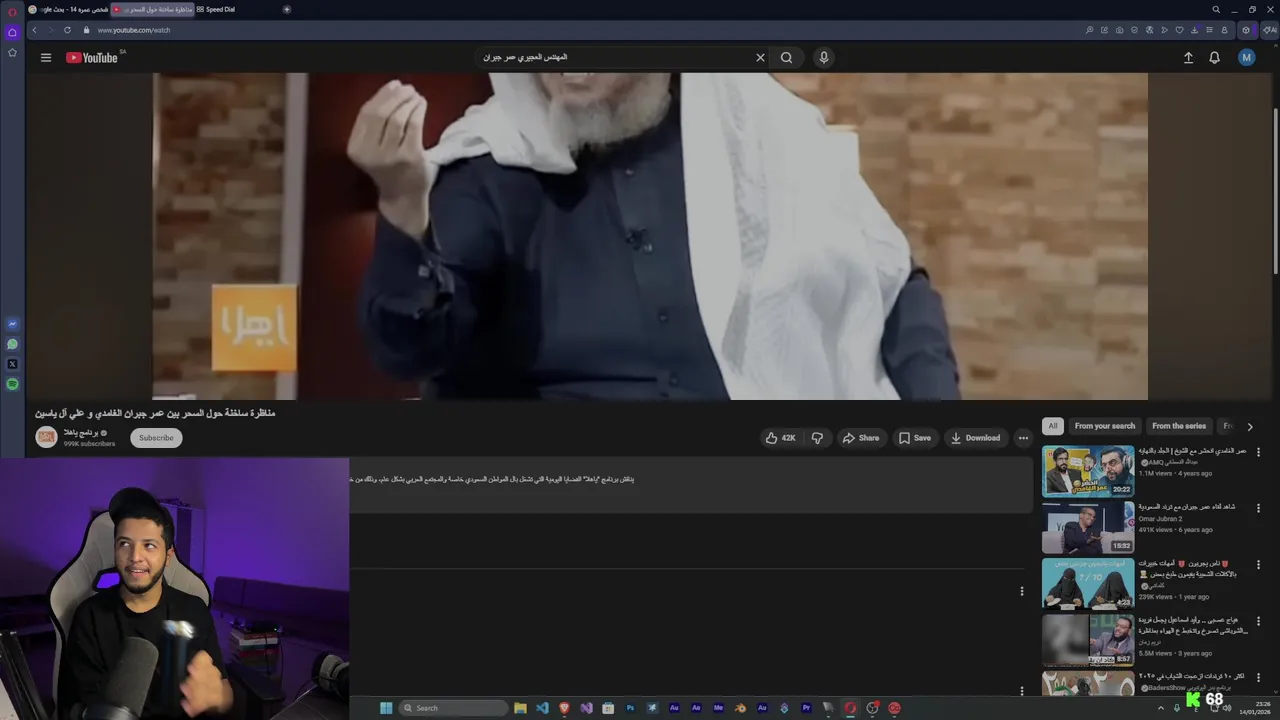Open Opera sidebar home icon
Viewport: 1280px width, 720px height.
pos(12,32)
